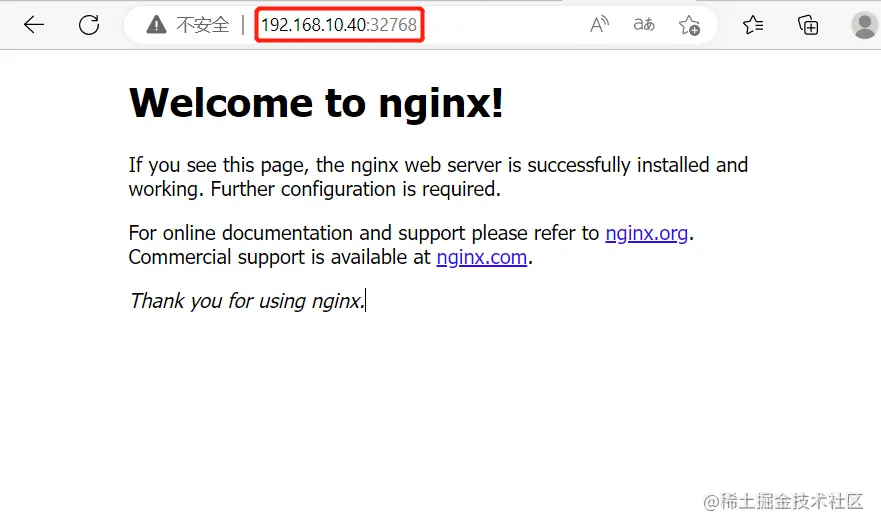Click the '不安全' security label

pyautogui.click(x=203, y=25)
